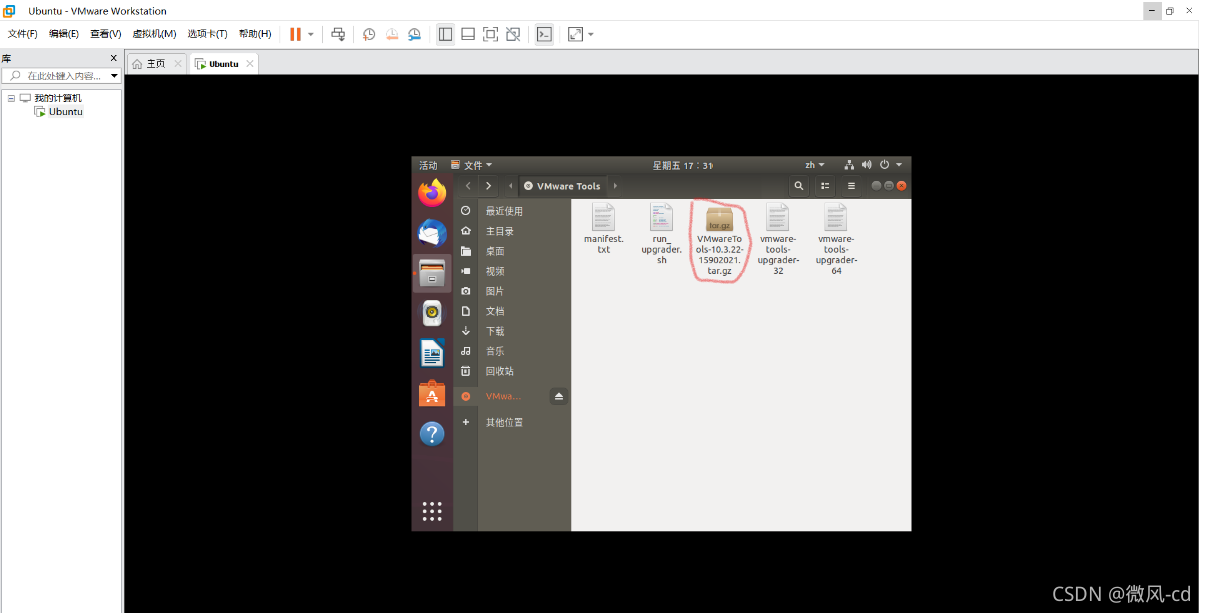
Task: Open the 帮助(H) menu
Action: click(x=255, y=34)
